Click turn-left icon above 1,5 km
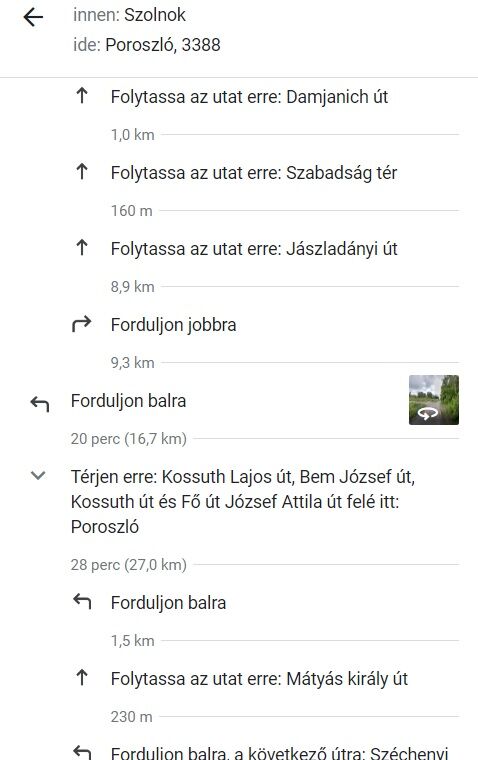This screenshot has width=478, height=760. coord(82,602)
